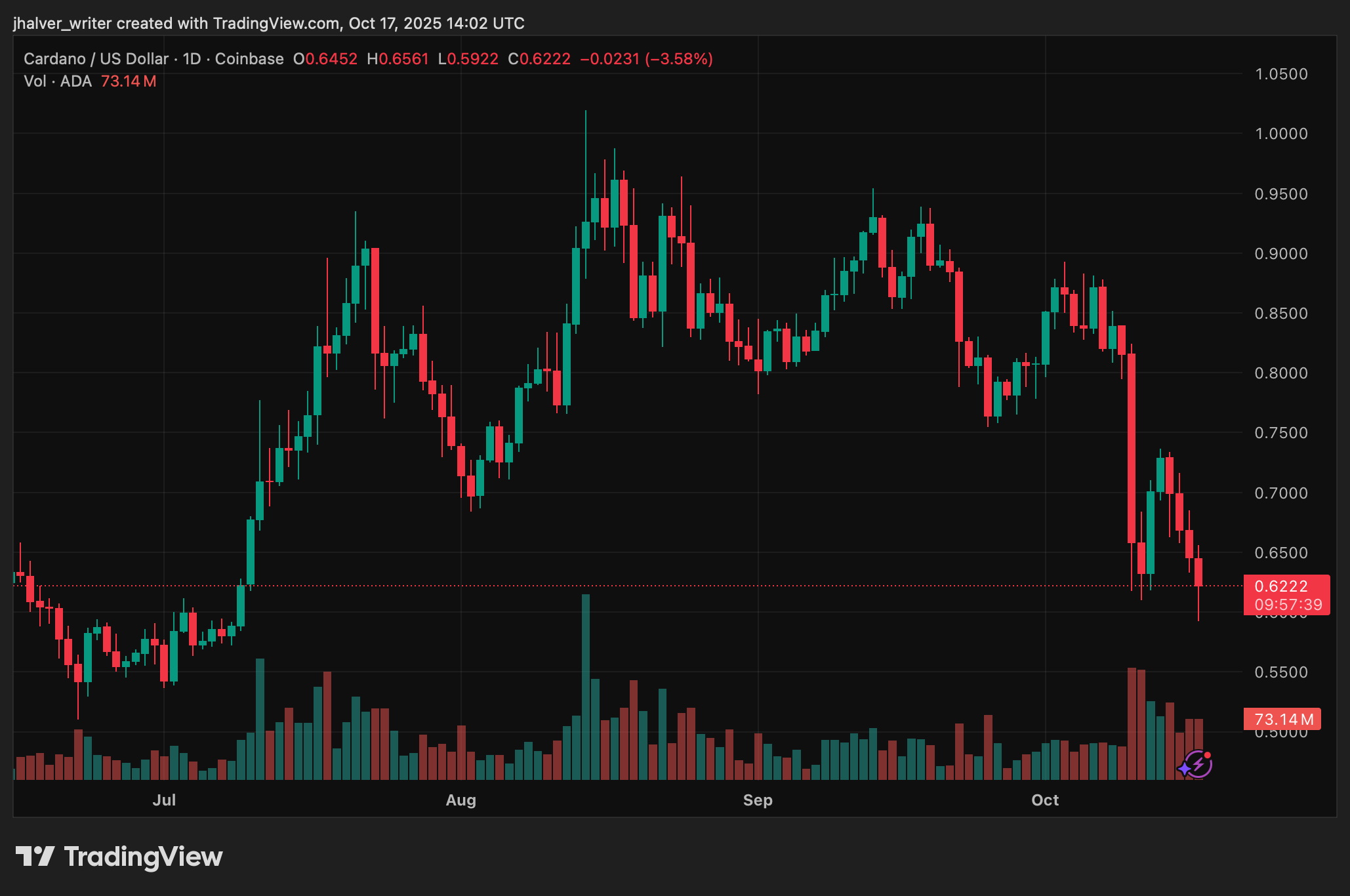Click the red 0.6222 current price label
Image resolution: width=1350 pixels, height=896 pixels.
[x=1280, y=586]
